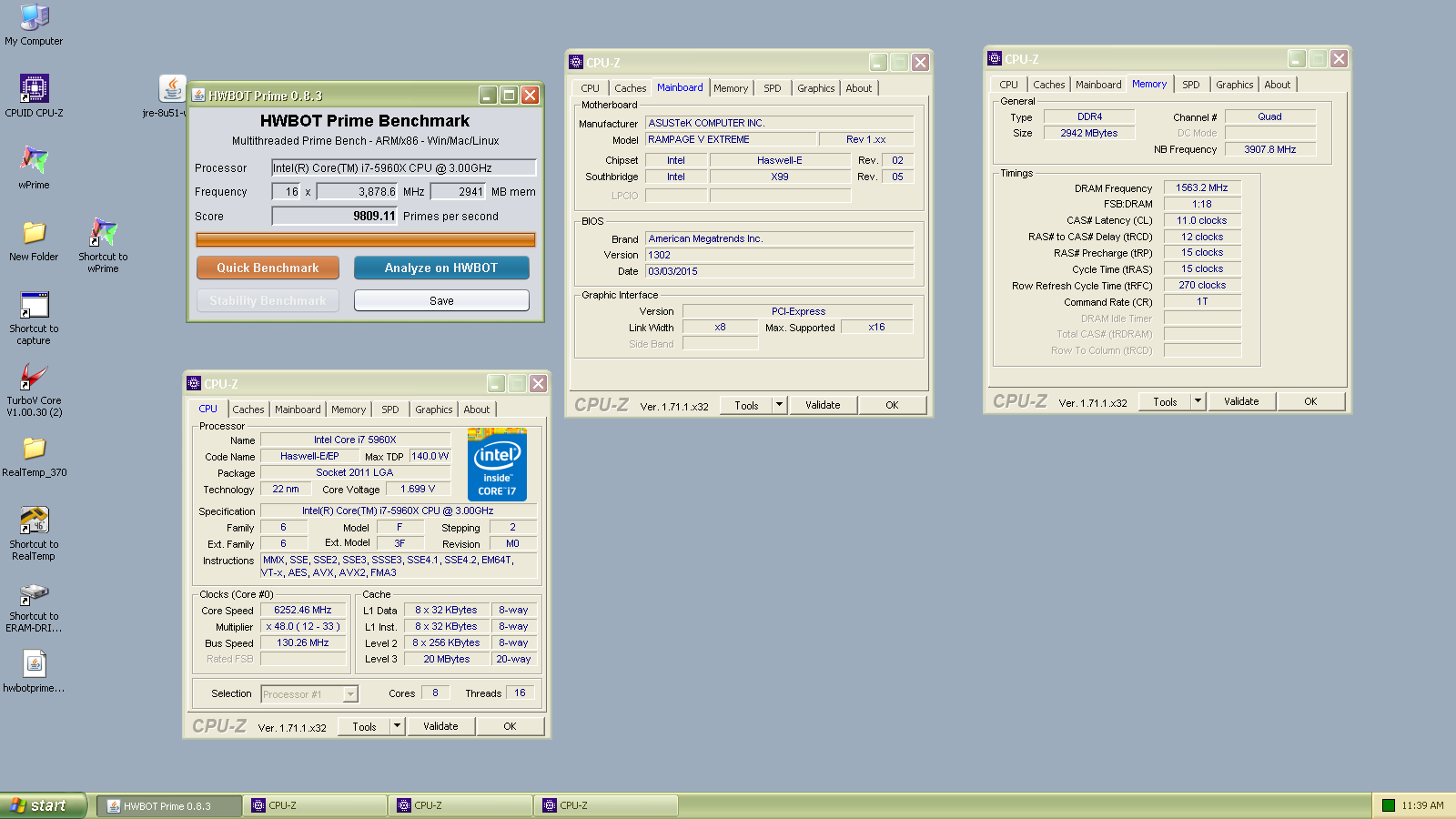Click the green system tray icon

(x=1388, y=805)
